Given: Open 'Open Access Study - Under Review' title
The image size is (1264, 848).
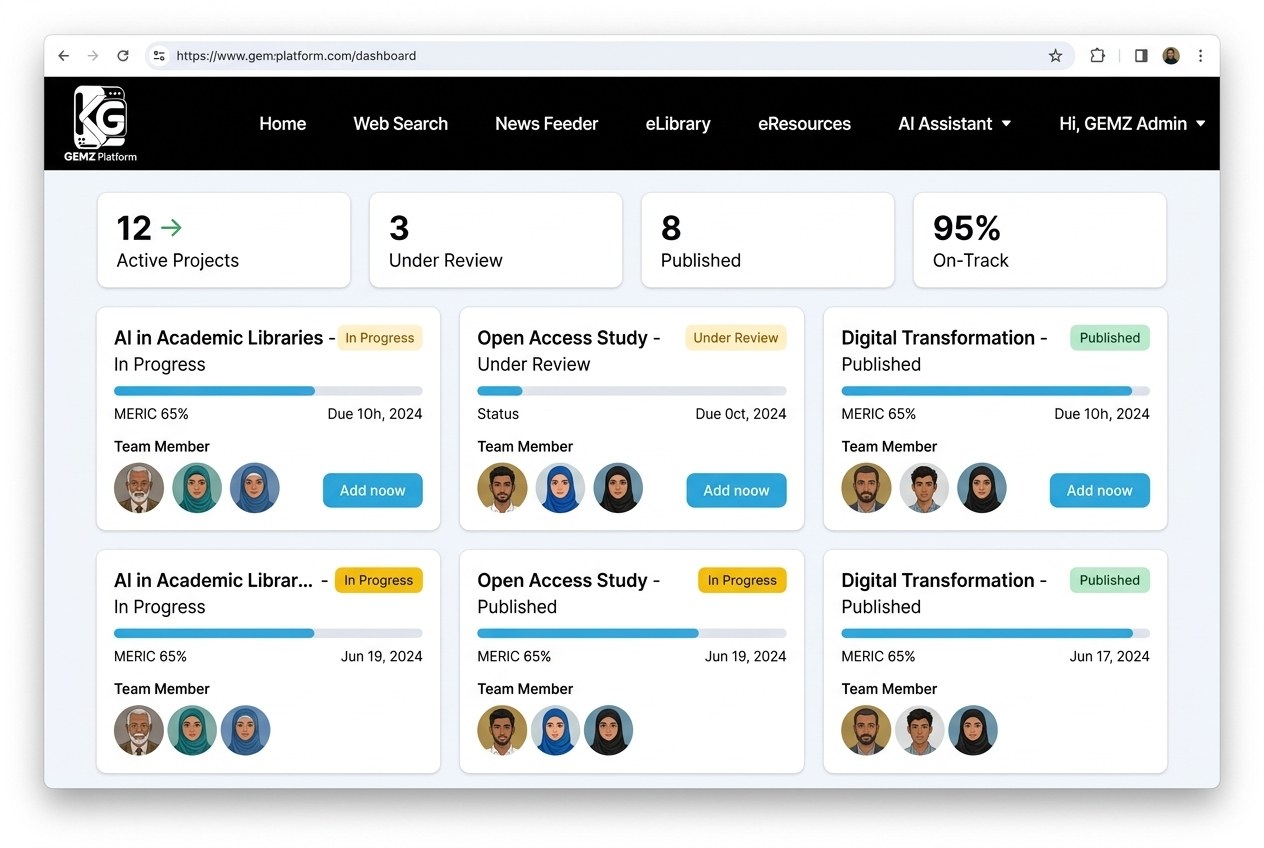Looking at the screenshot, I should click(569, 351).
